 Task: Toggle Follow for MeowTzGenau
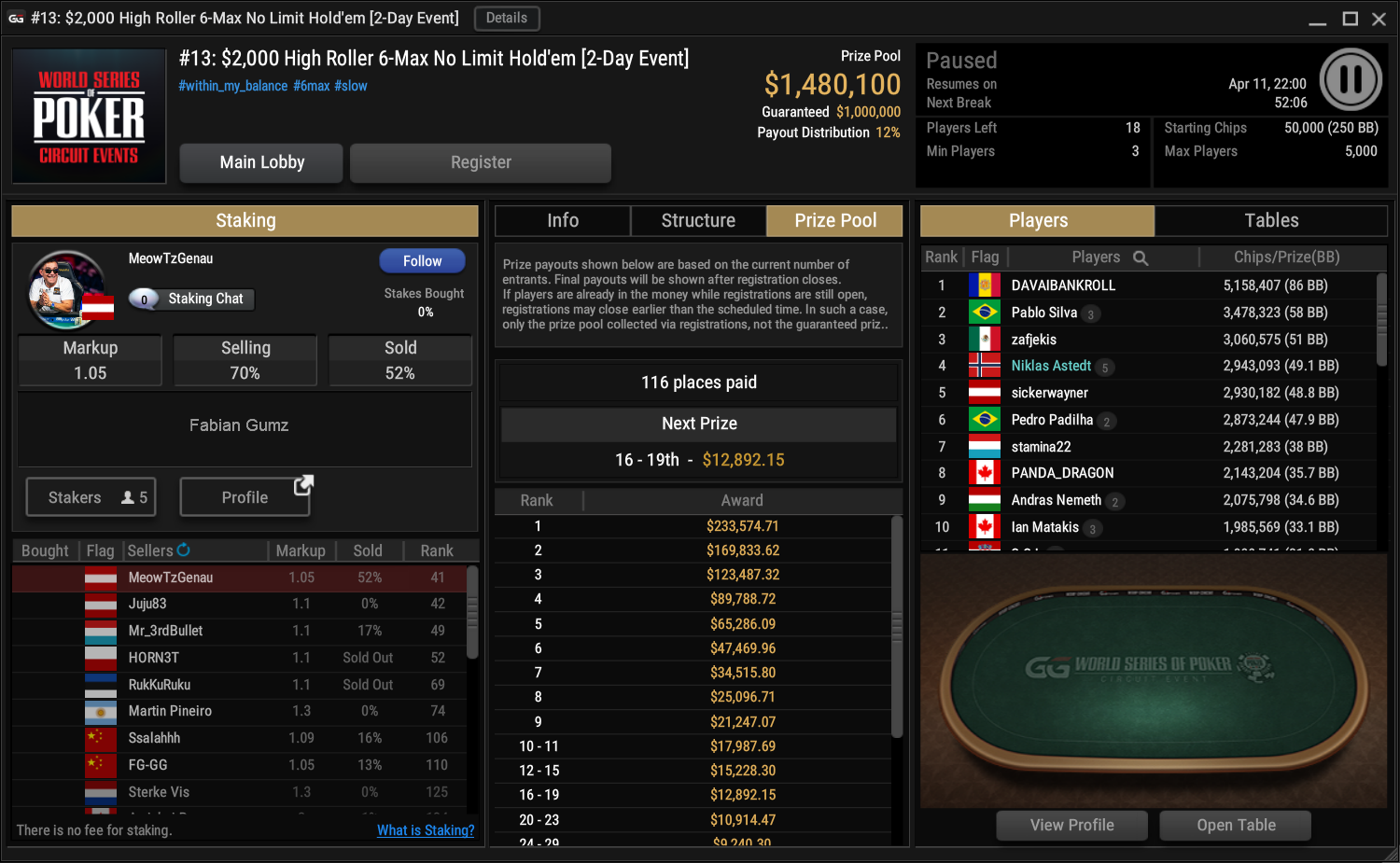pos(422,261)
